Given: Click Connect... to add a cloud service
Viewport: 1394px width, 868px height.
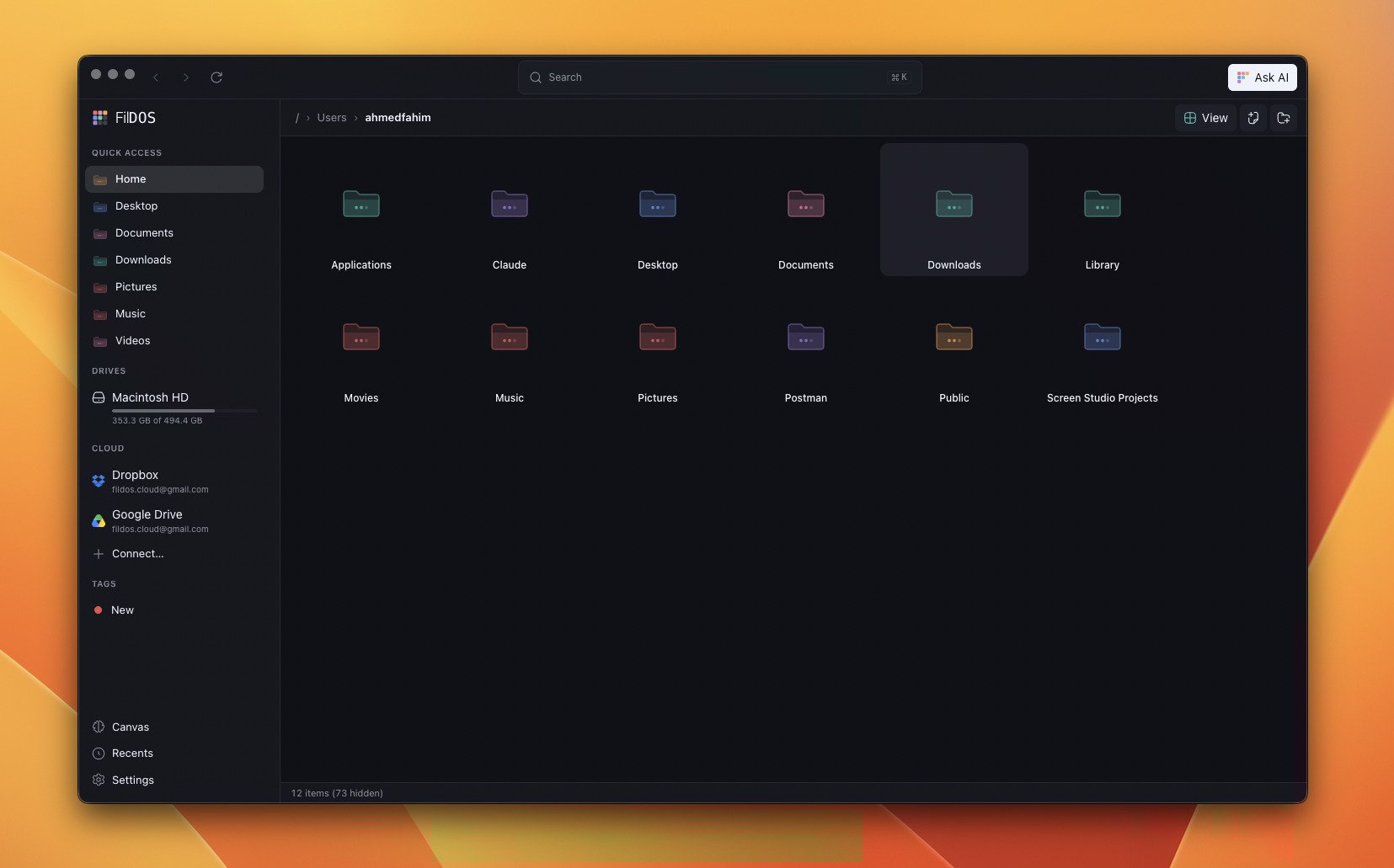Looking at the screenshot, I should tap(174, 554).
